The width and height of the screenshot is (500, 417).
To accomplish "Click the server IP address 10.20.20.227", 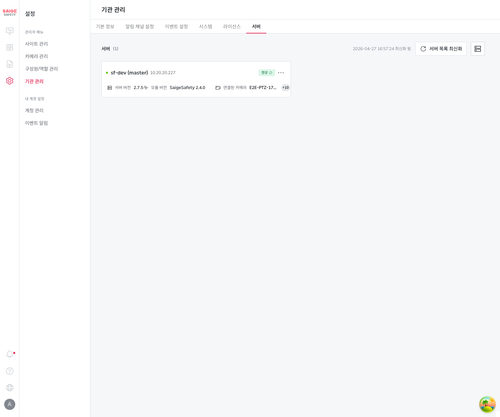I will click(x=163, y=72).
